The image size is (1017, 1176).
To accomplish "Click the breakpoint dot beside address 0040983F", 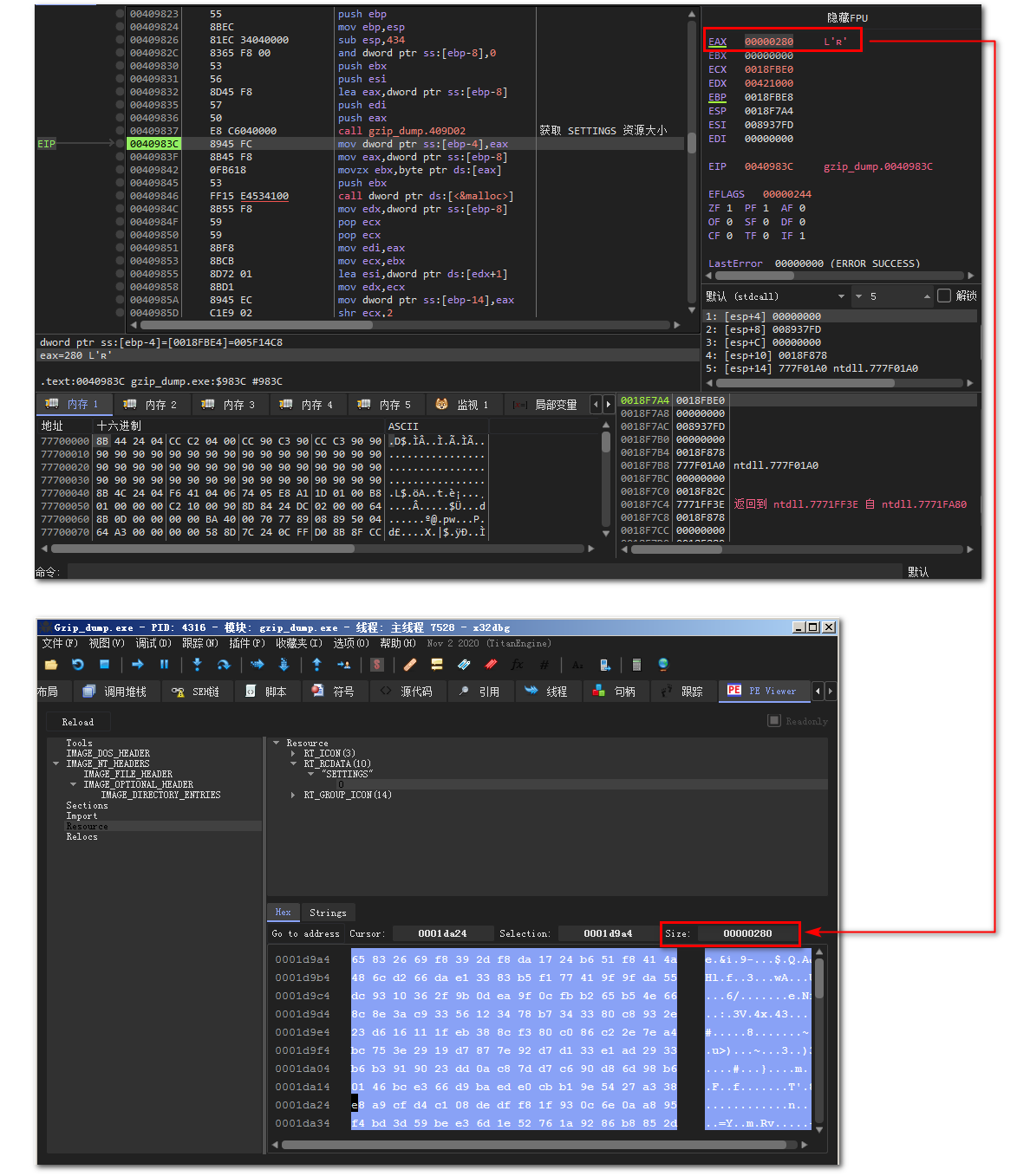I will [121, 157].
